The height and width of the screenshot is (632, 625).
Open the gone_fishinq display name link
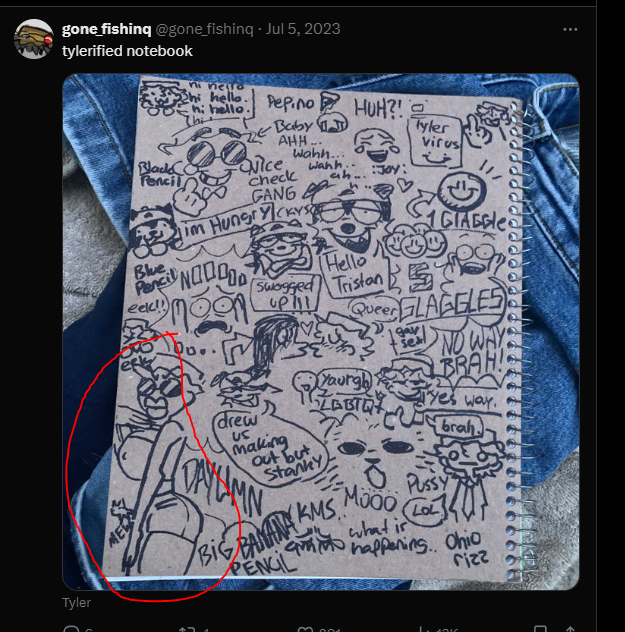pos(106,29)
